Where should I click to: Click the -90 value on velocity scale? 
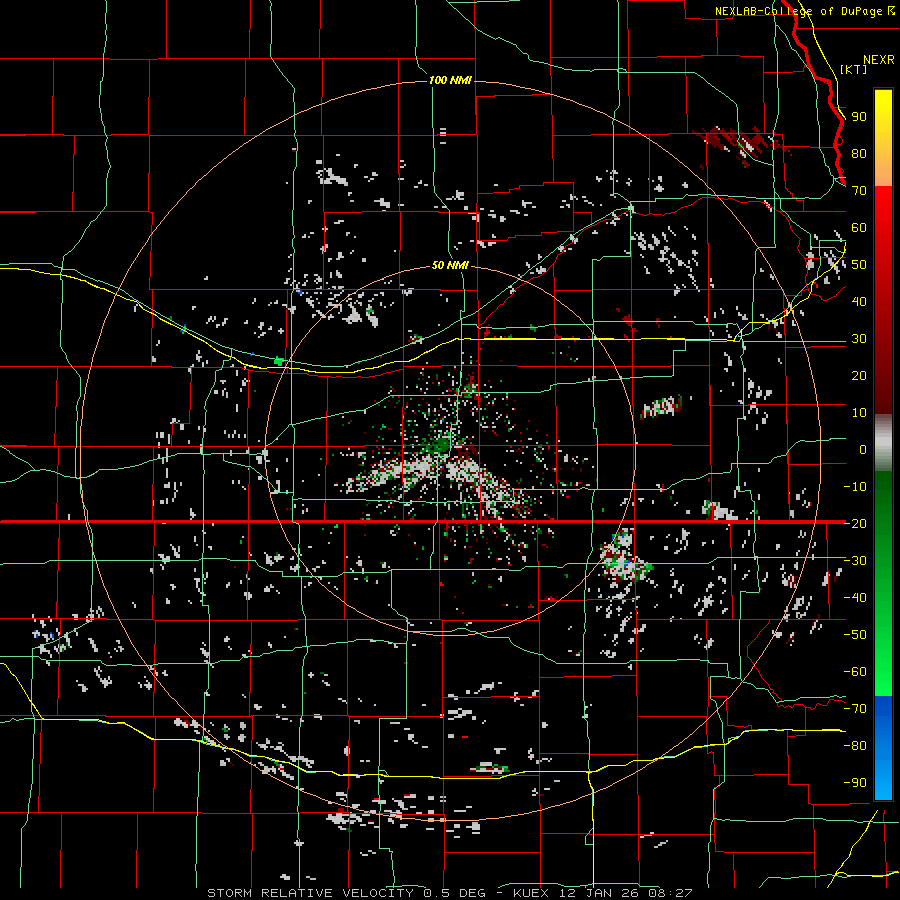coord(855,782)
